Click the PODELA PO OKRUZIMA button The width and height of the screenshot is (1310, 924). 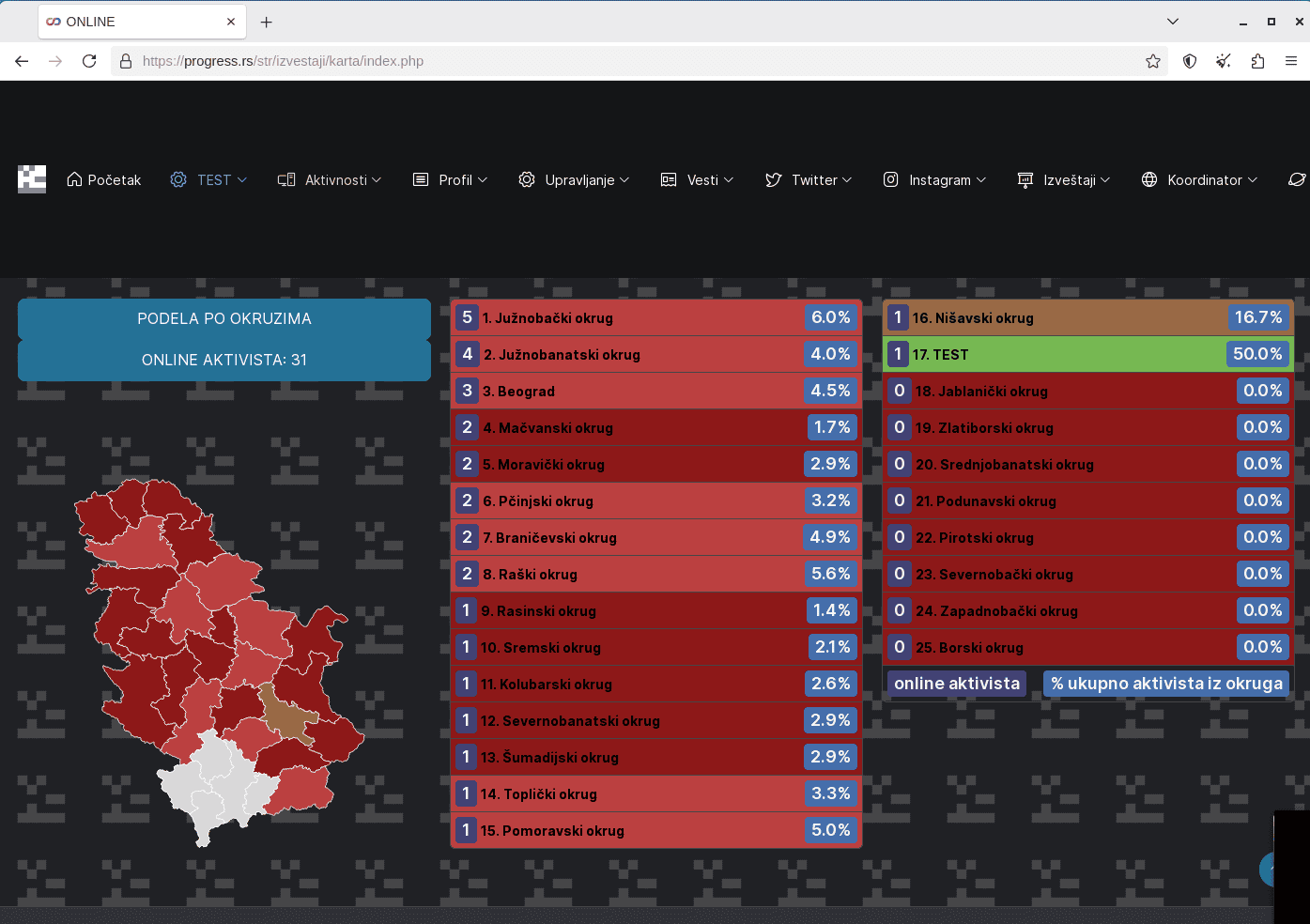[224, 319]
